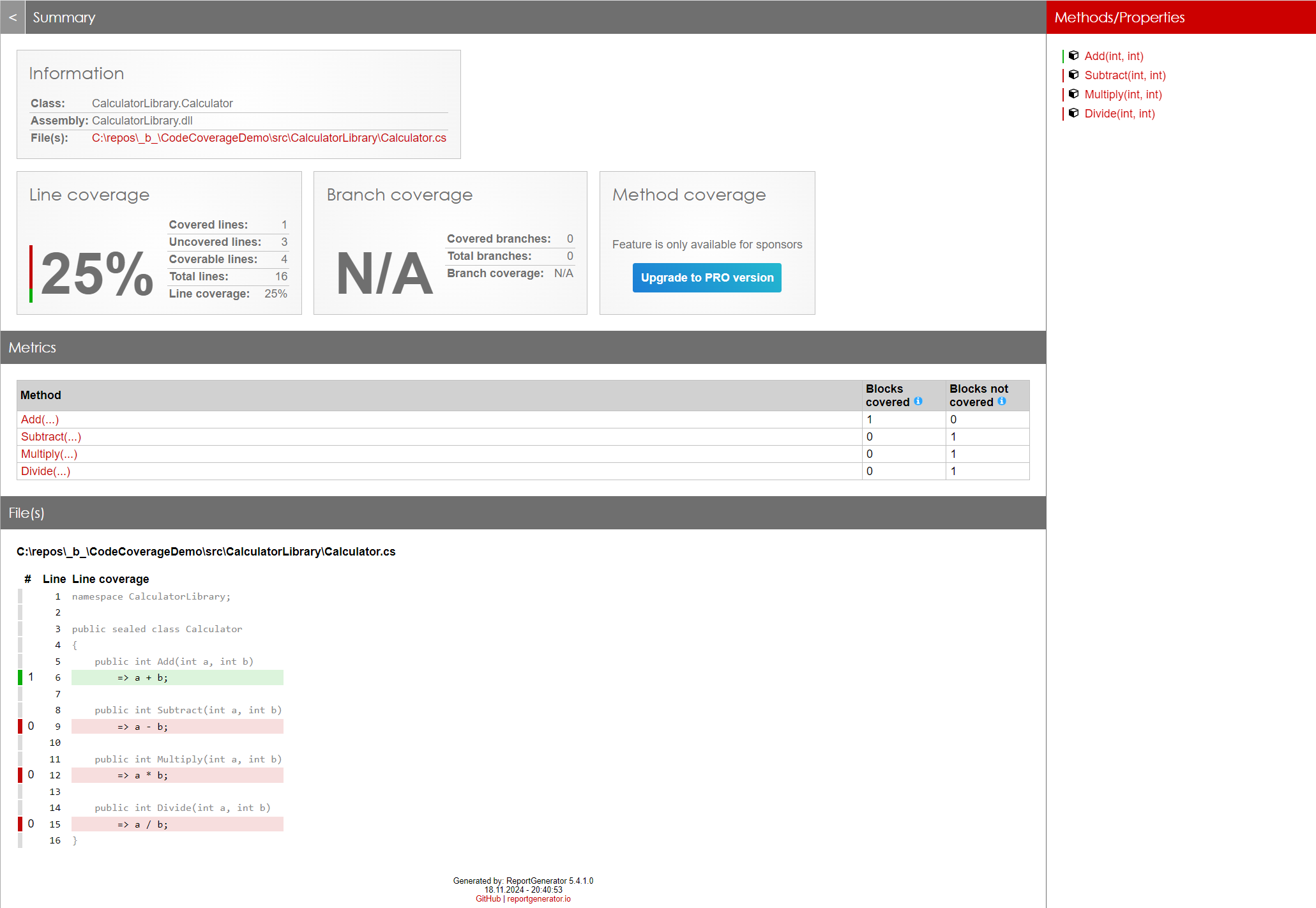The height and width of the screenshot is (908, 1316).
Task: Click the cube icon beside Subtract(int, int)
Action: click(1073, 75)
